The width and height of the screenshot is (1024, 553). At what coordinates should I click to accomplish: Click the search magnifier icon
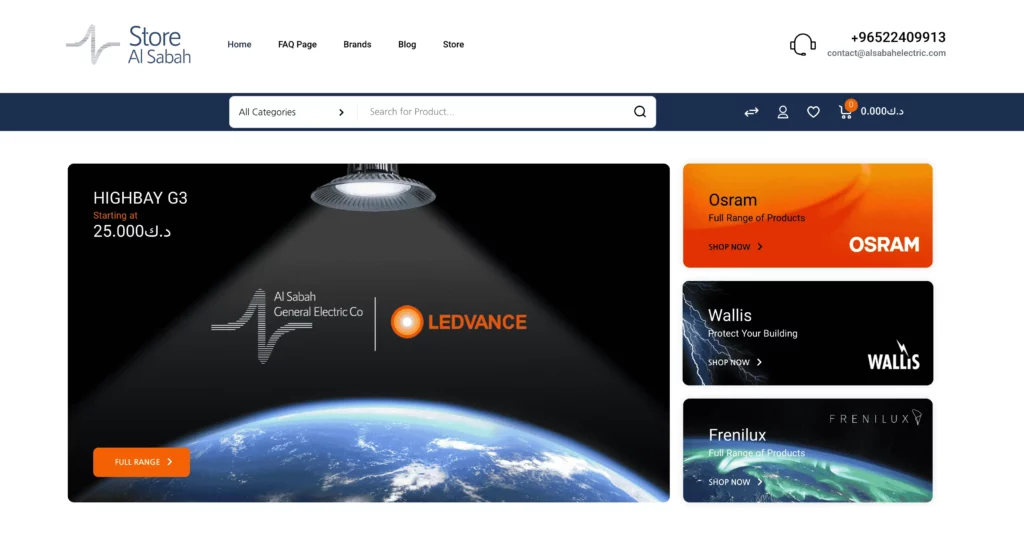pos(640,112)
